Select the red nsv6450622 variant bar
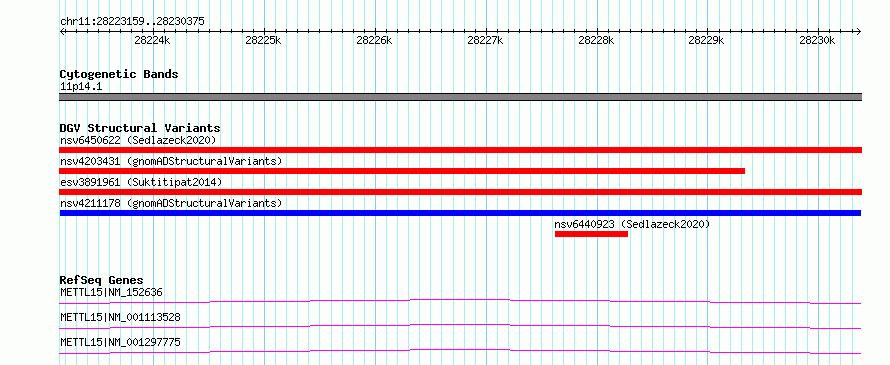The height and width of the screenshot is (365, 890). (x=460, y=150)
